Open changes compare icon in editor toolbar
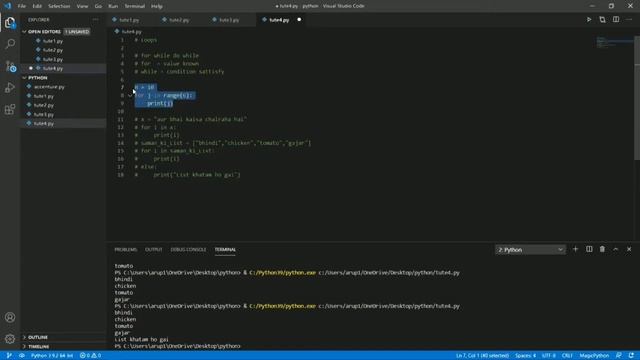The height and width of the screenshot is (360, 640). (x=602, y=20)
